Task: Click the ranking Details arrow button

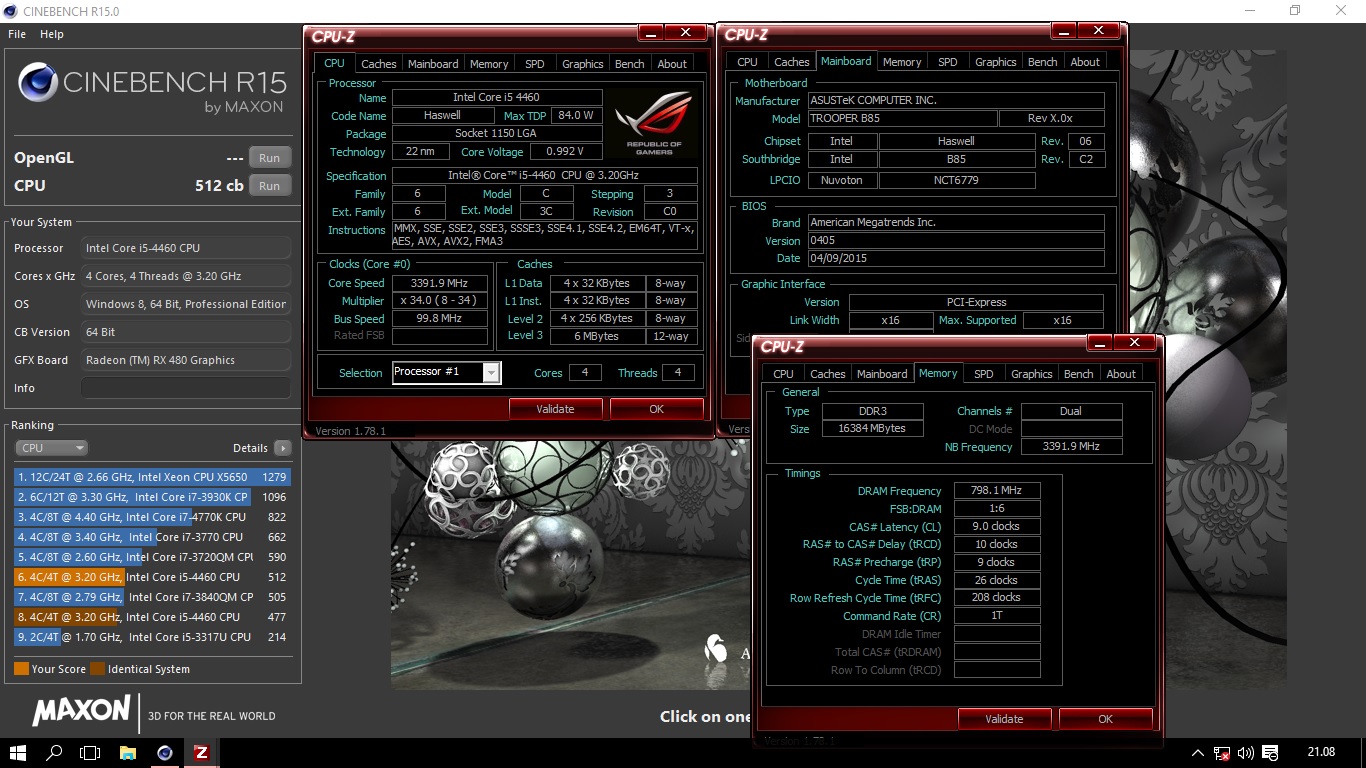Action: tap(283, 448)
